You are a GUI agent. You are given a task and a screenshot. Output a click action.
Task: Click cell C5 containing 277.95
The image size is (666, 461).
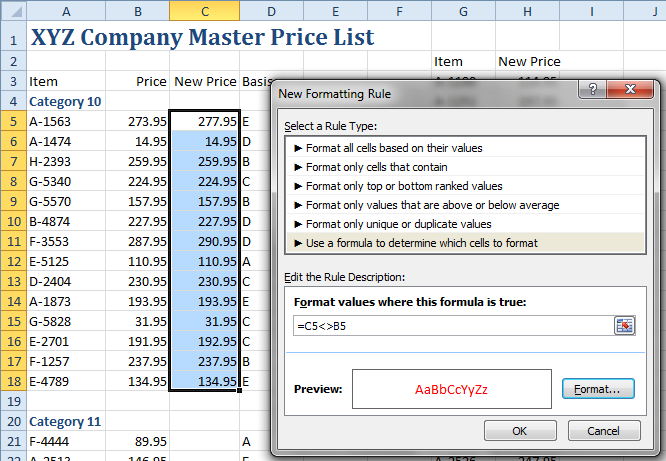[204, 121]
